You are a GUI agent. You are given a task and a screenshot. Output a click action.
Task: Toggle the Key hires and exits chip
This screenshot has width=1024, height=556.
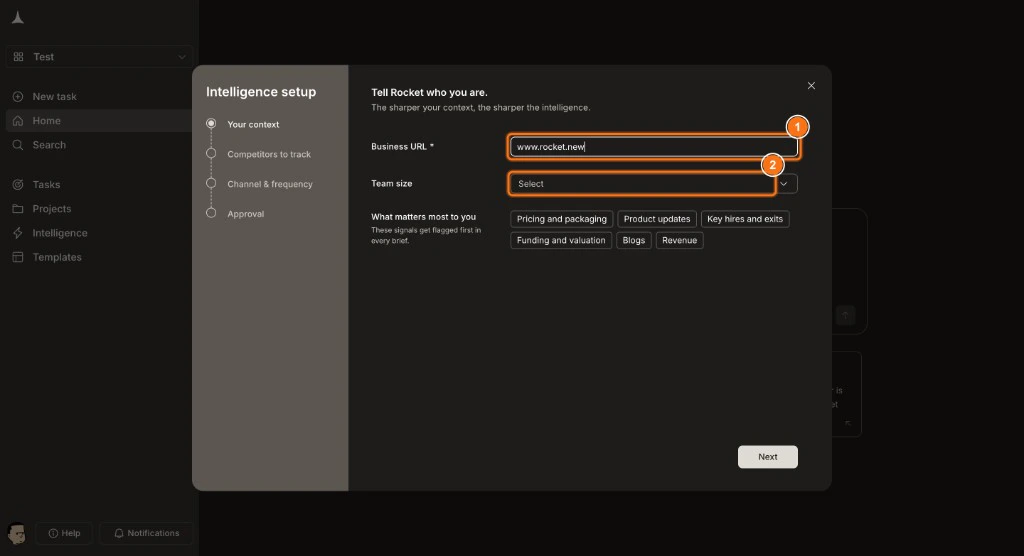pos(745,219)
